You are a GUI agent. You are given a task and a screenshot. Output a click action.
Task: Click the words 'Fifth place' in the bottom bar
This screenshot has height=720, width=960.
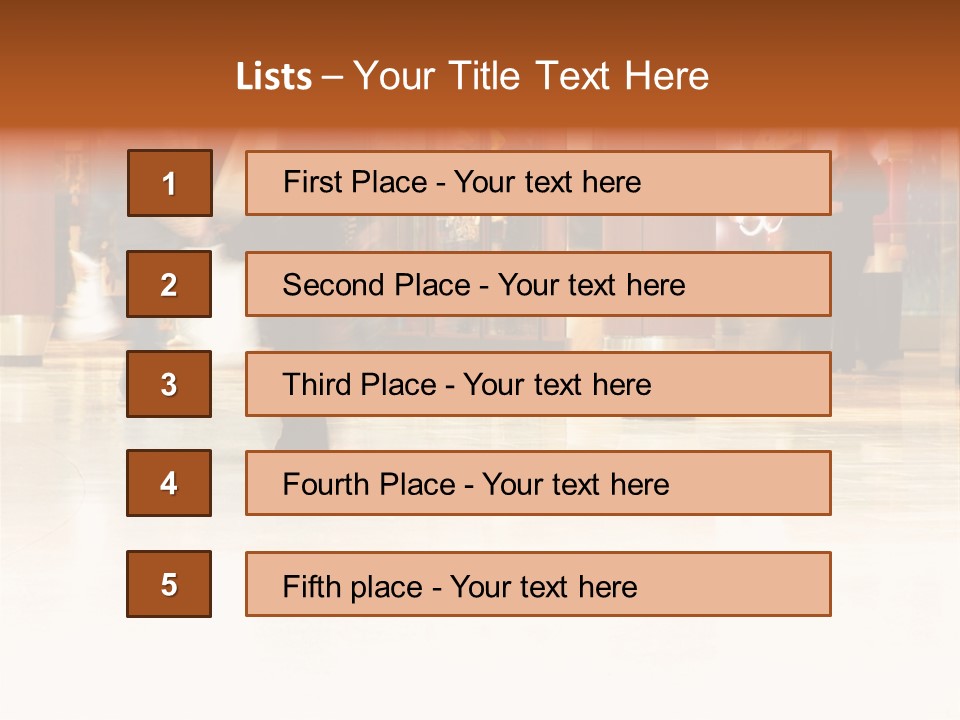[x=353, y=587]
